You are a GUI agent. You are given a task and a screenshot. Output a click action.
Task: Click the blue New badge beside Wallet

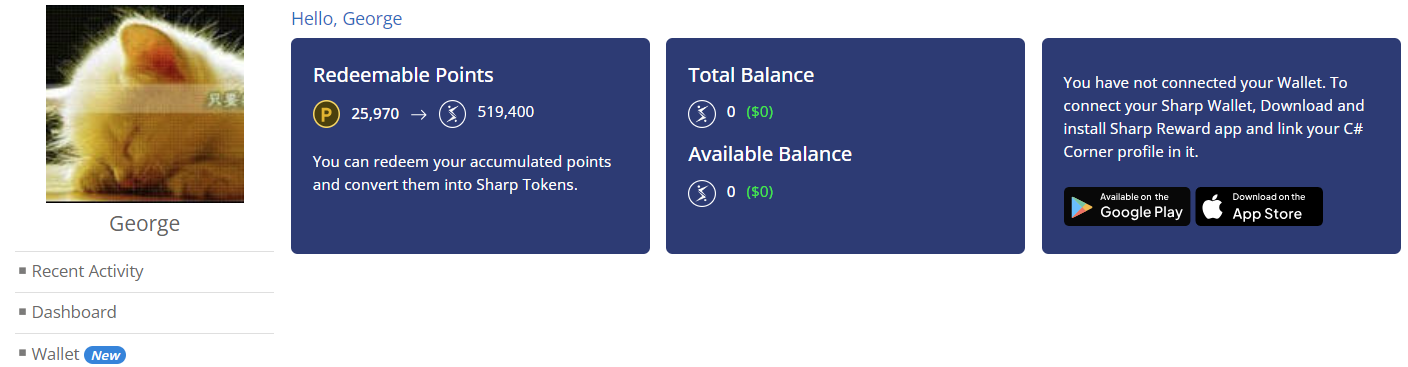(x=105, y=355)
